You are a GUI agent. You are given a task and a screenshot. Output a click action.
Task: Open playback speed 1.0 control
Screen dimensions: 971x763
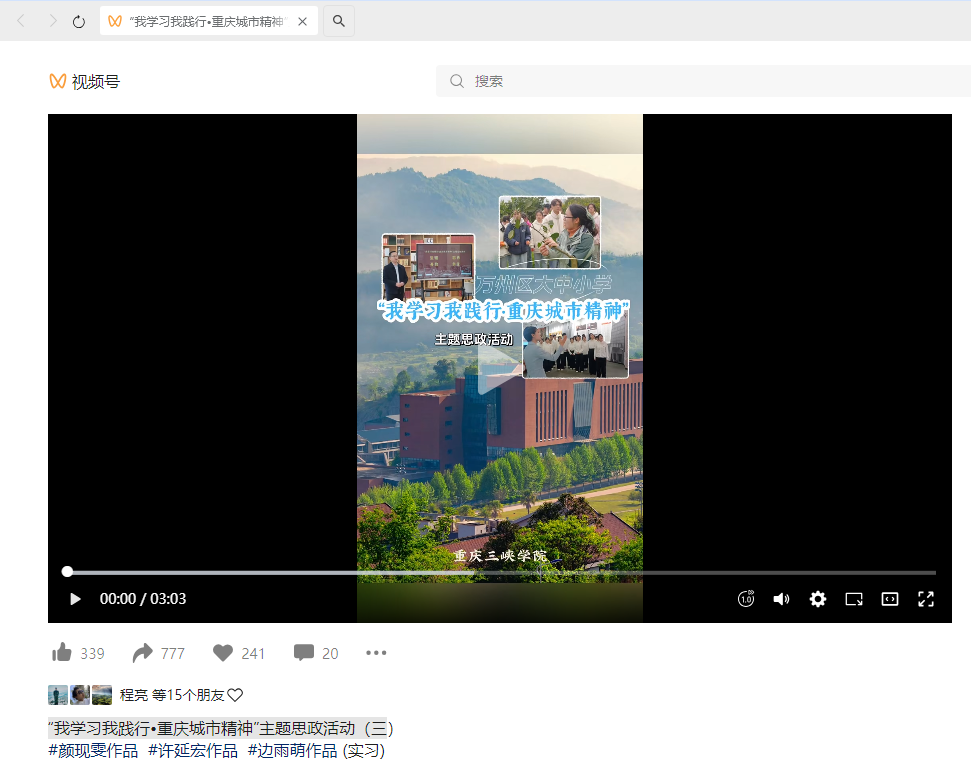746,599
